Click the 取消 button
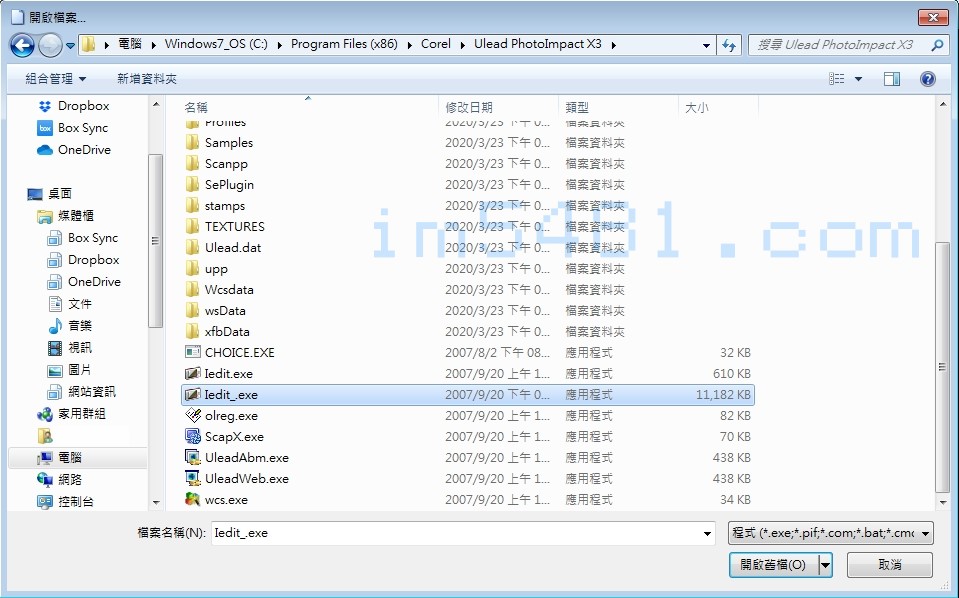 click(888, 565)
